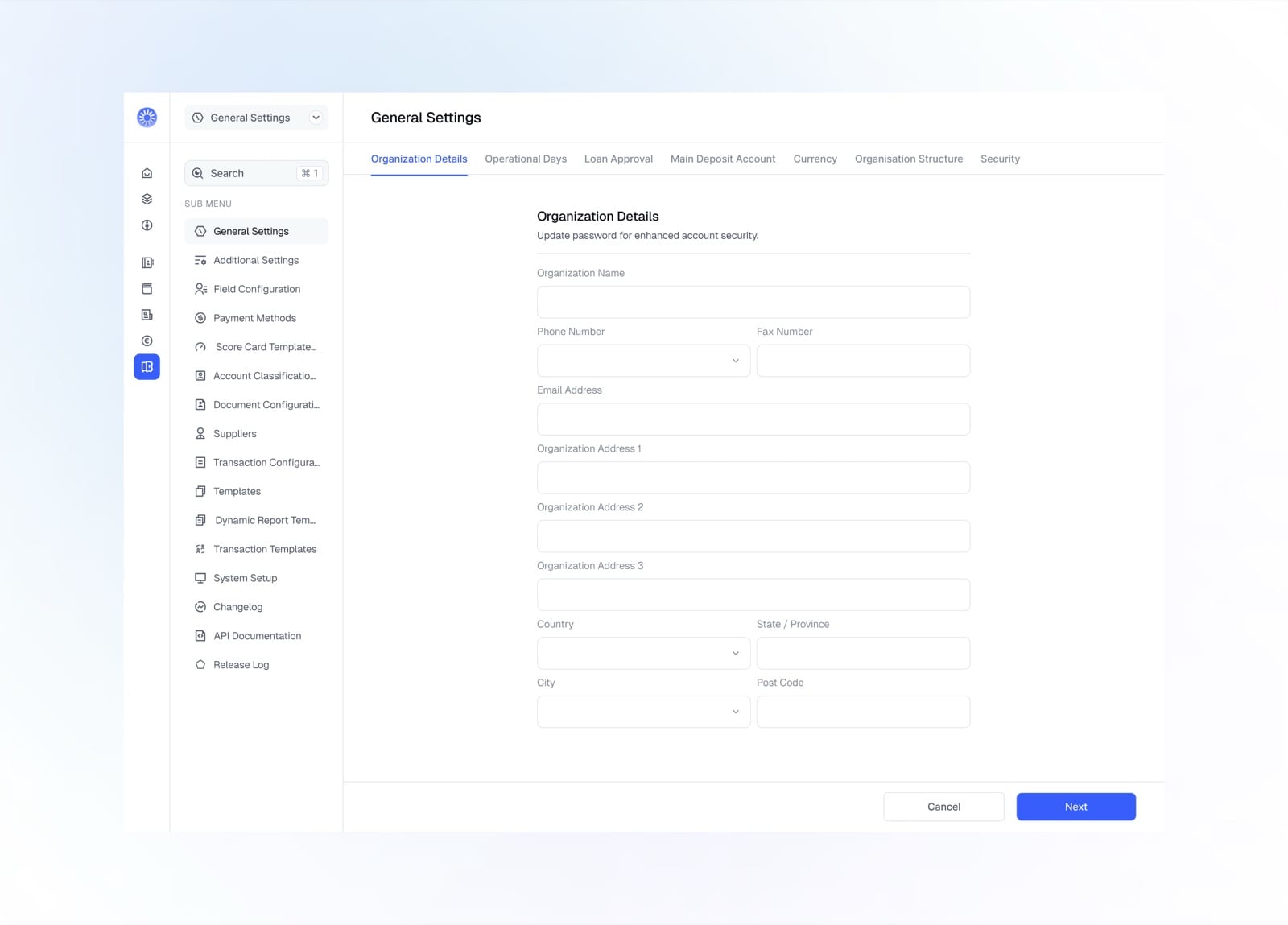Click the Account Classification icon
The width and height of the screenshot is (1288, 925).
[x=200, y=376]
